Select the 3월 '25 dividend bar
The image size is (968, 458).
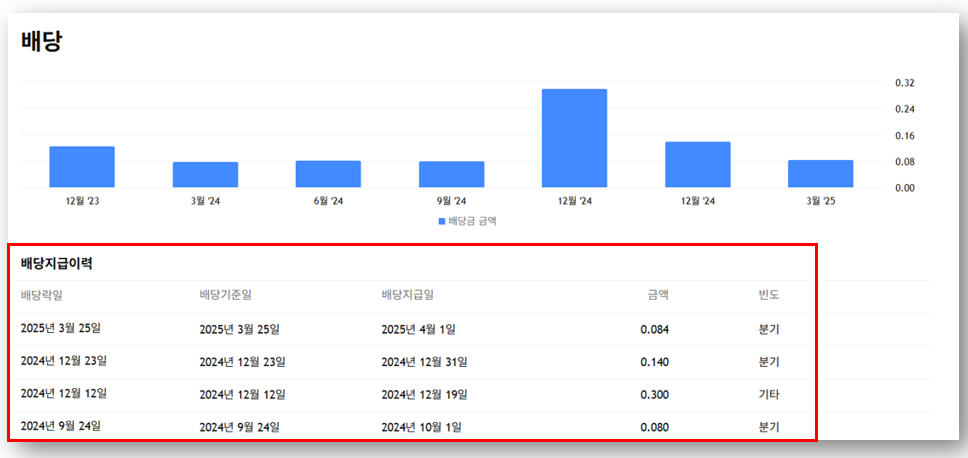click(820, 173)
